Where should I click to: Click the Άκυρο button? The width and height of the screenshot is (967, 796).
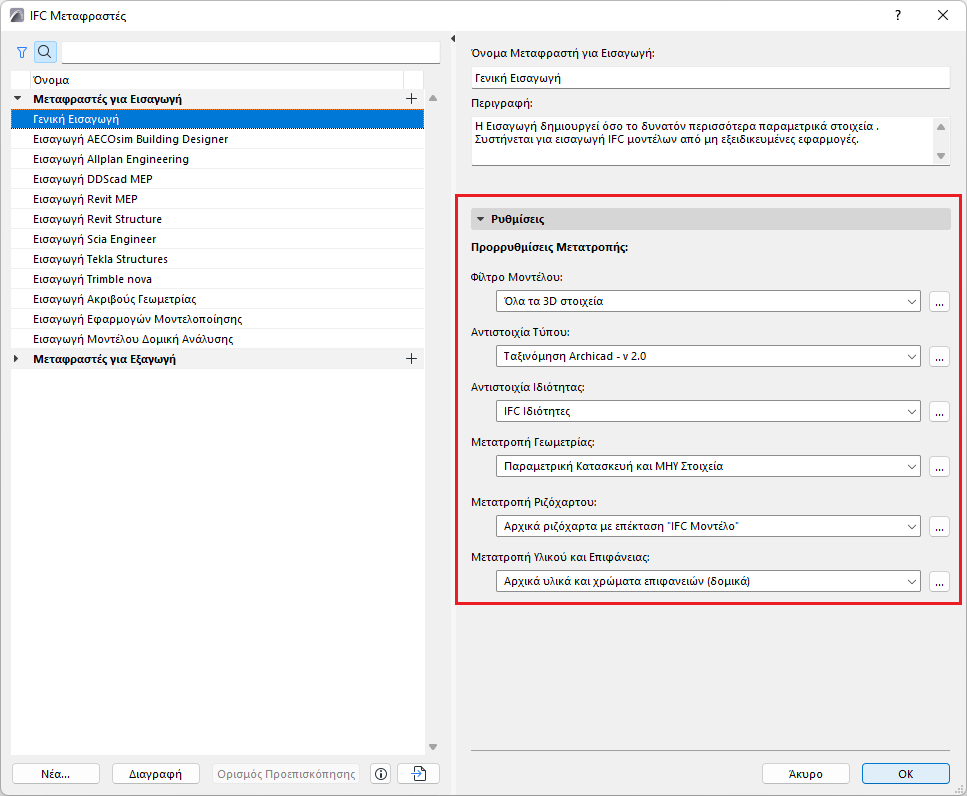coord(805,774)
